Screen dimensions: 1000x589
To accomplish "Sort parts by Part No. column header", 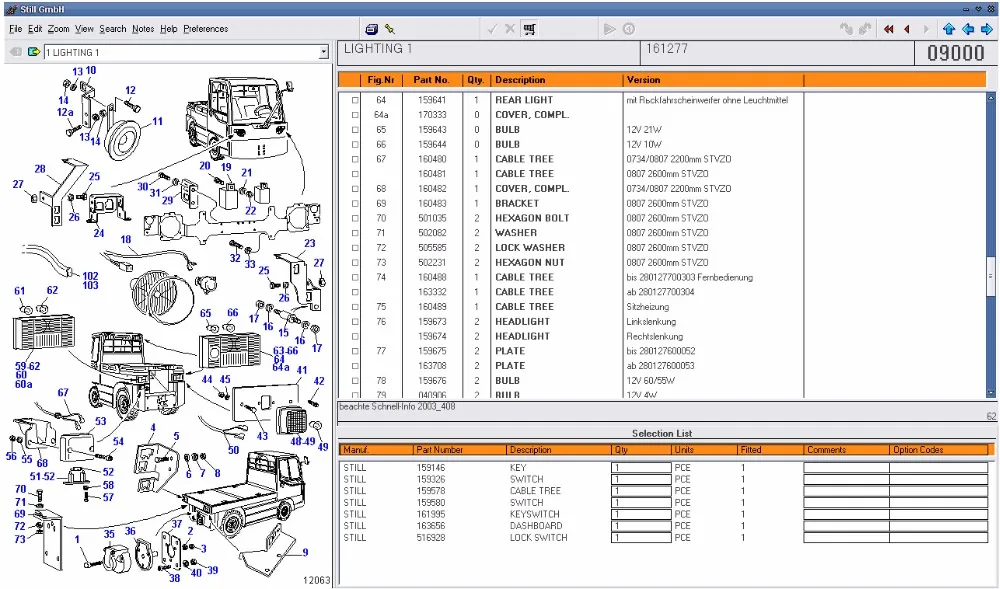I will click(431, 80).
